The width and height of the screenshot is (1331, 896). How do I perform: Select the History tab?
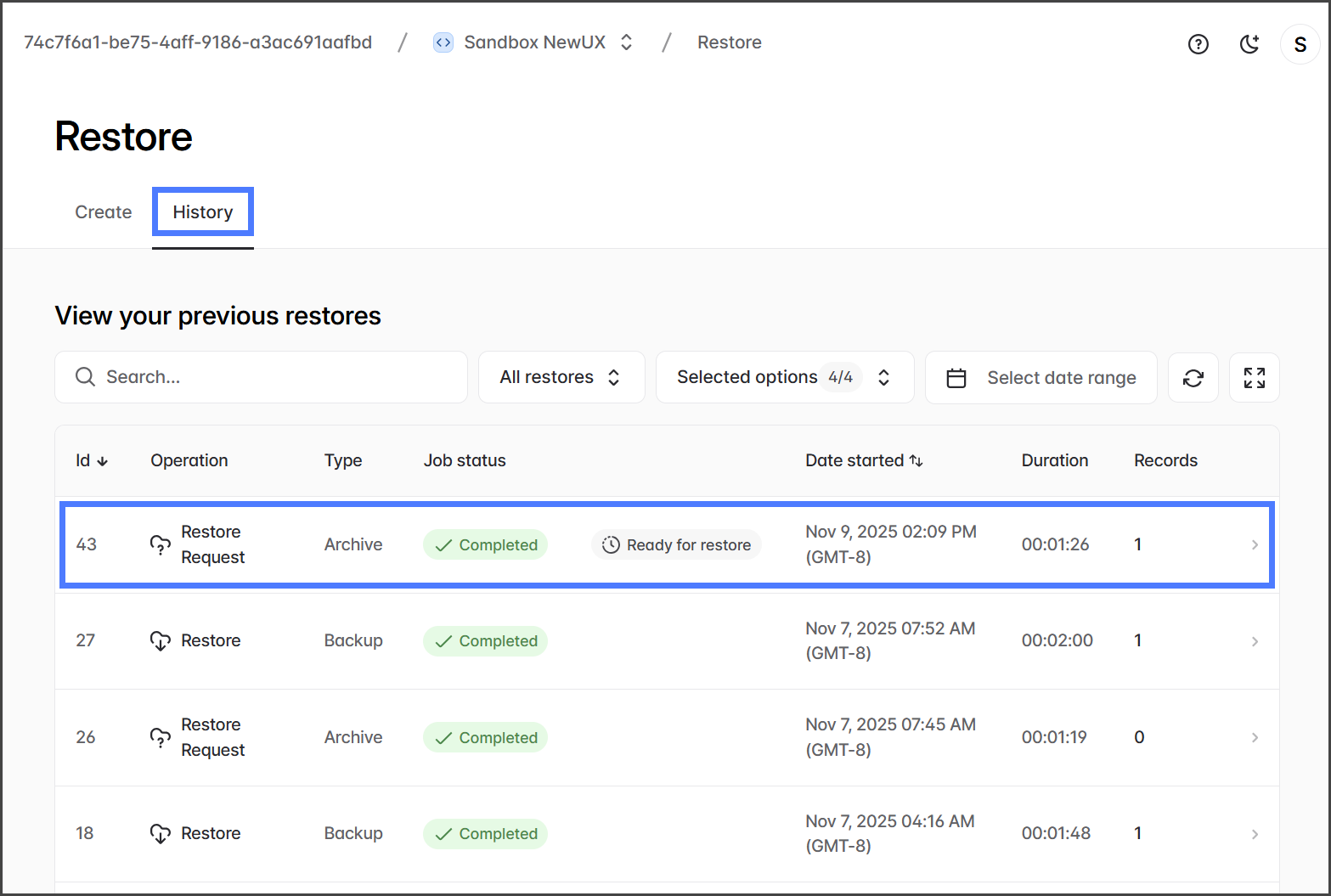(x=203, y=212)
